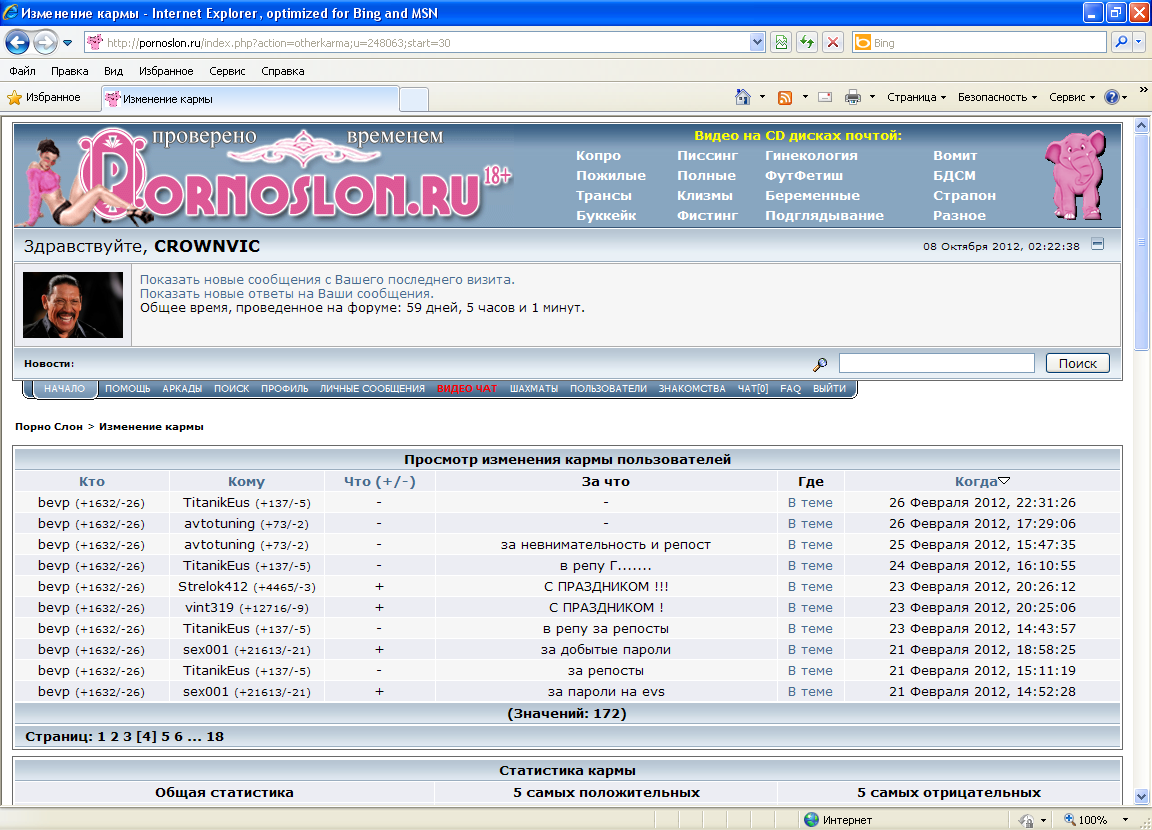Open the Help question mark icon
The width and height of the screenshot is (1152, 830).
[x=1111, y=97]
